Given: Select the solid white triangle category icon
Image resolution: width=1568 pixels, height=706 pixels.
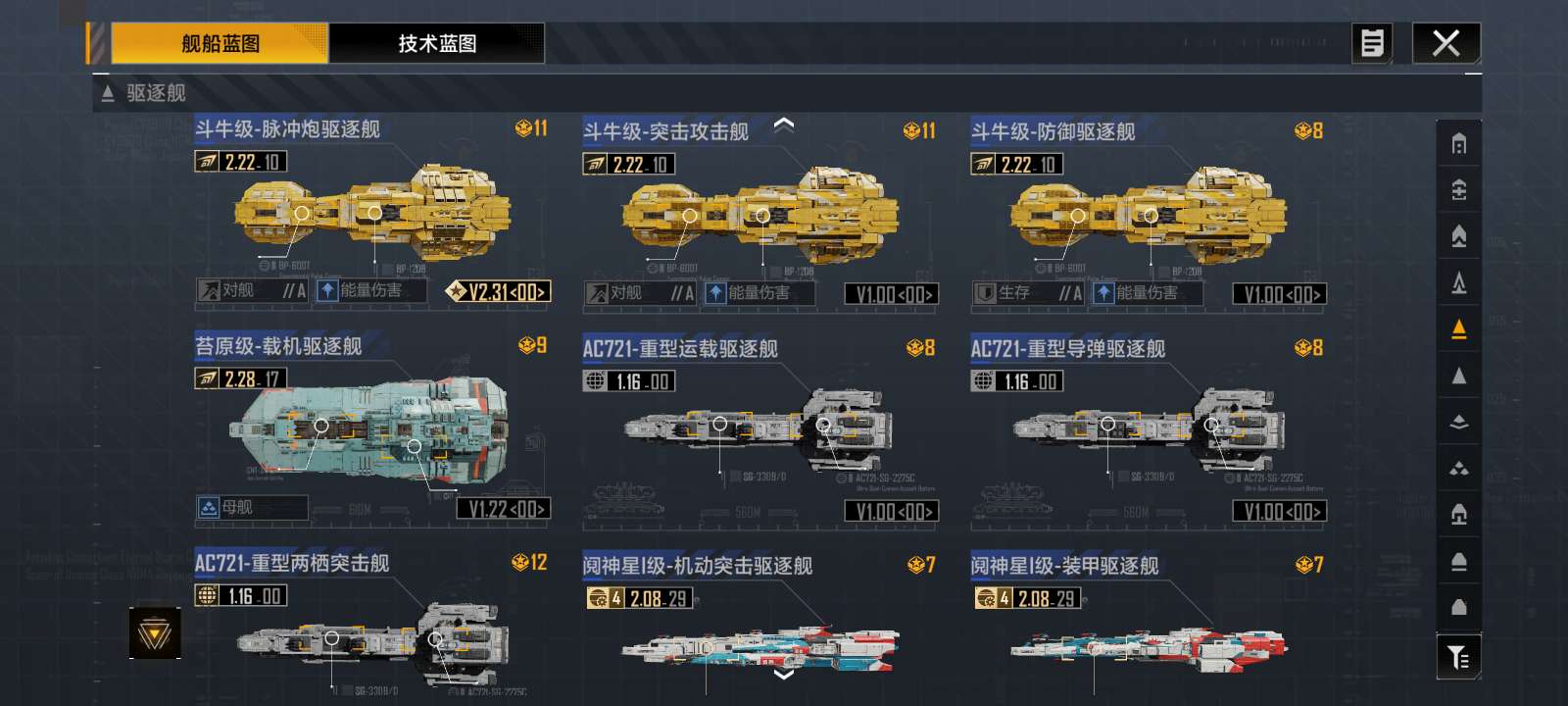Looking at the screenshot, I should pyautogui.click(x=1458, y=376).
